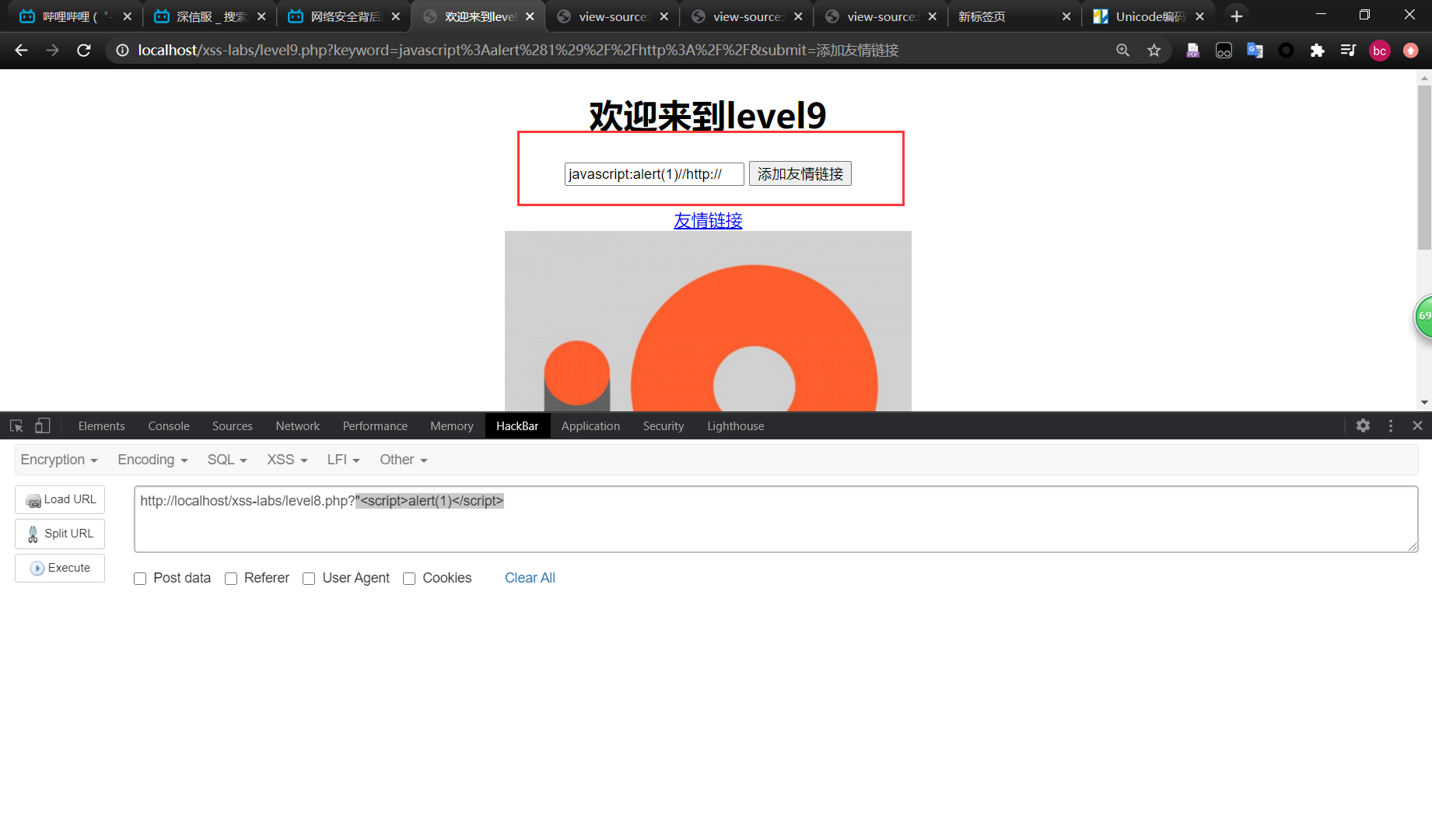Screen dimensions: 1432x840
Task: Switch to the Lighthouse tab
Action: 735,426
